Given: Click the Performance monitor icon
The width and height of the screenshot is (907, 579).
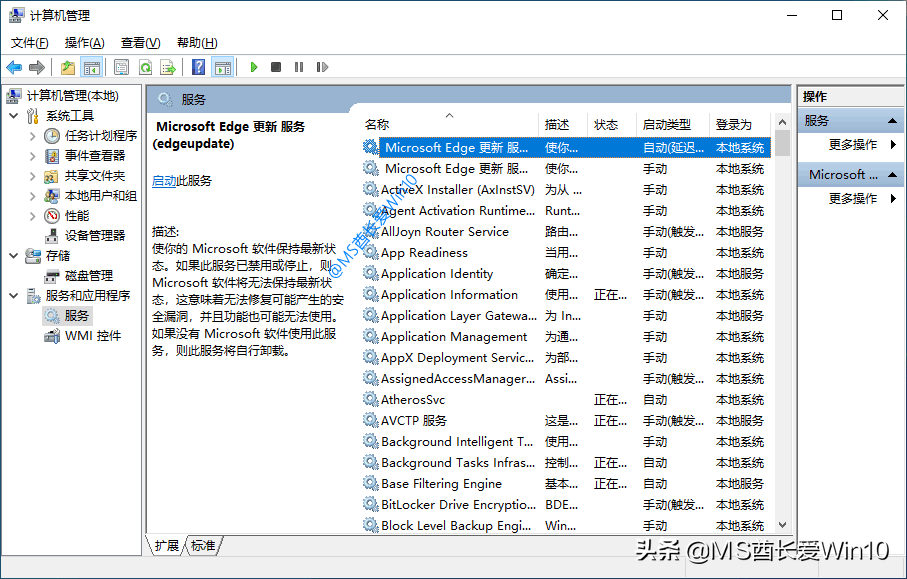Looking at the screenshot, I should (52, 216).
